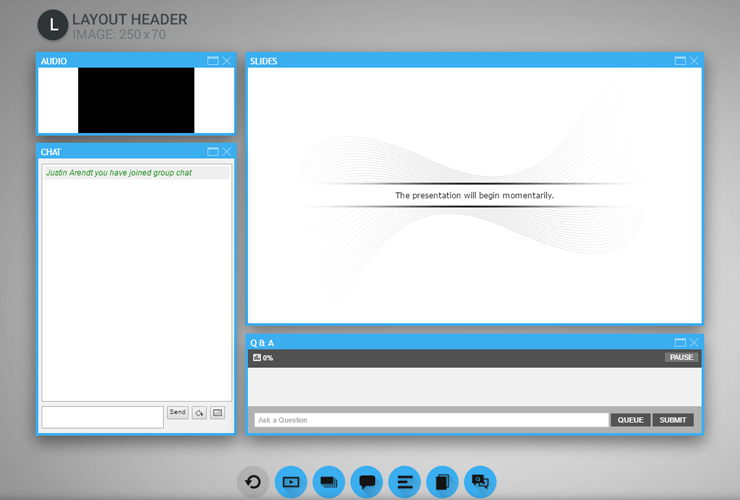Maximize the Audio panel

click(x=213, y=61)
